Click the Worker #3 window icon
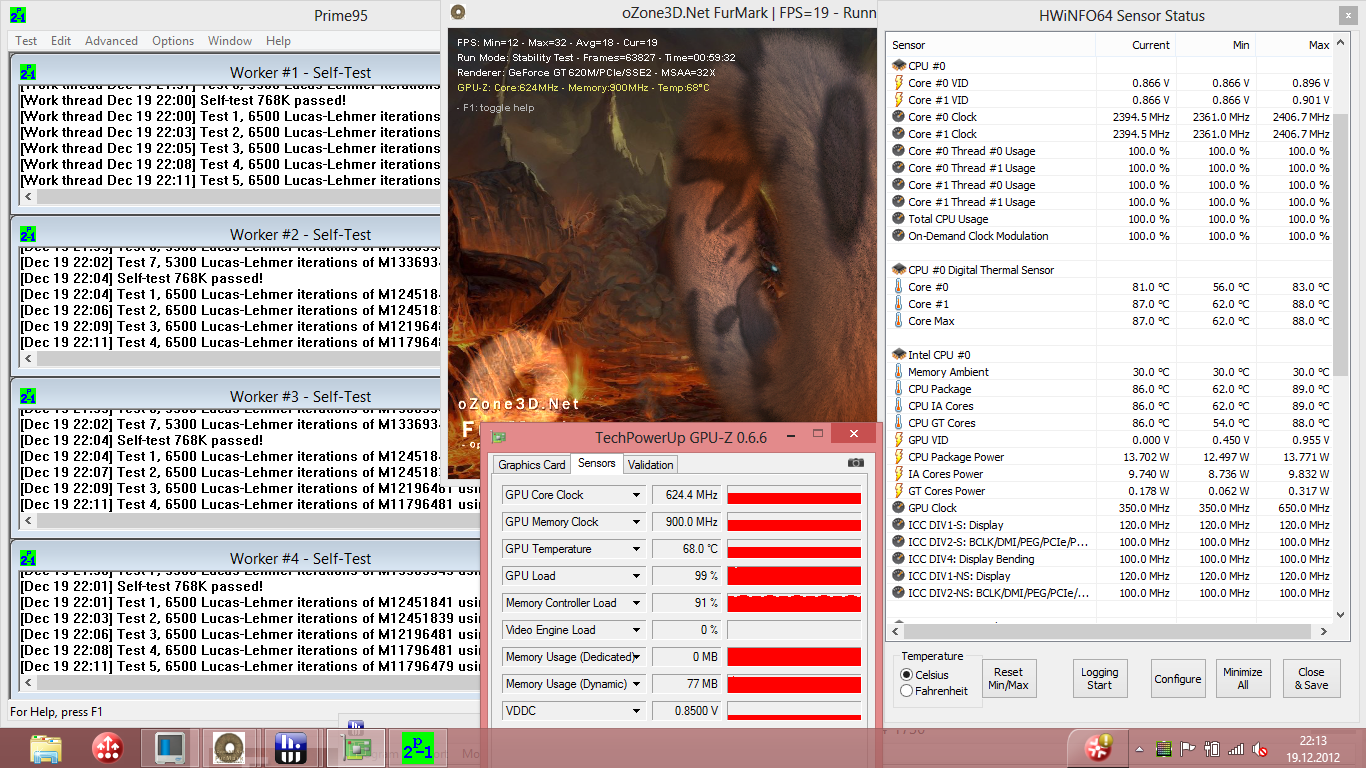1366x768 pixels. coord(28,396)
